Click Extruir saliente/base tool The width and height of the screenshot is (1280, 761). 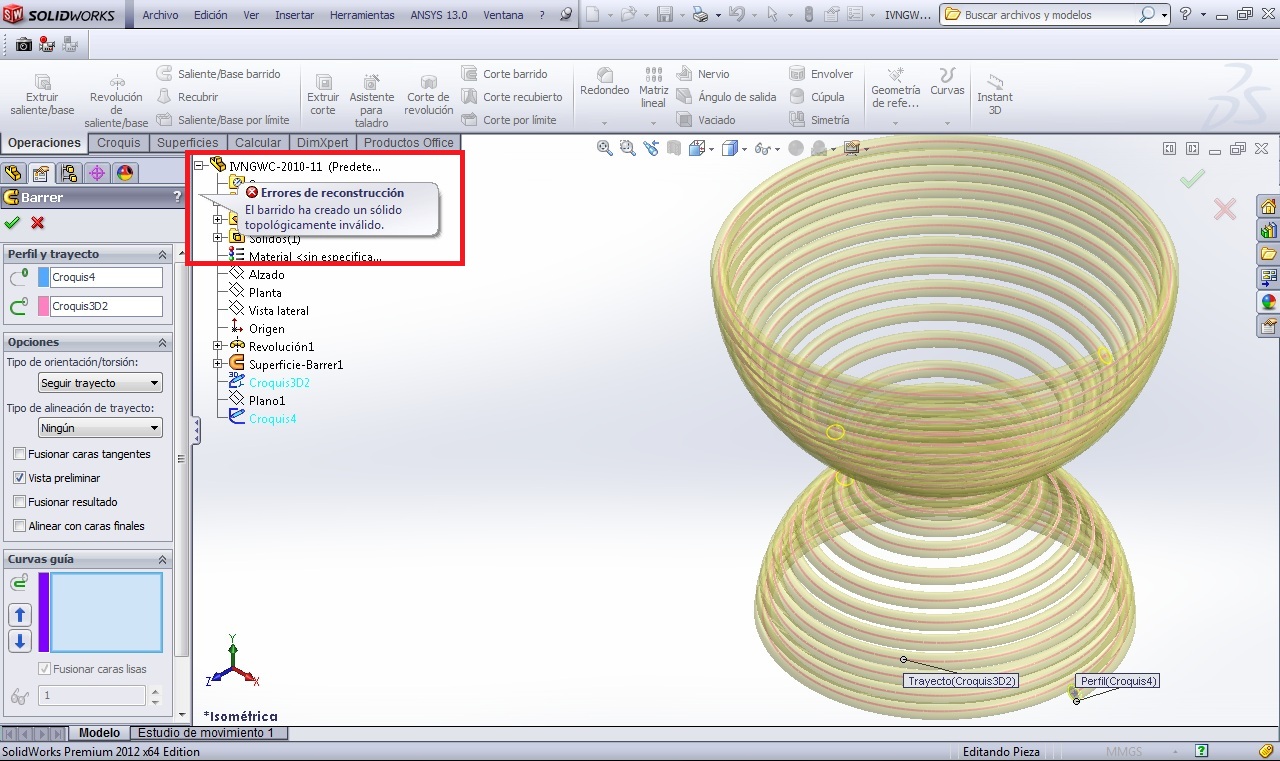[42, 95]
